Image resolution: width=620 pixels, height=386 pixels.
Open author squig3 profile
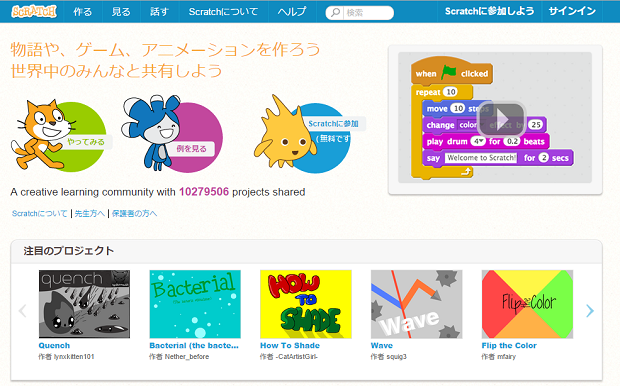coord(396,357)
